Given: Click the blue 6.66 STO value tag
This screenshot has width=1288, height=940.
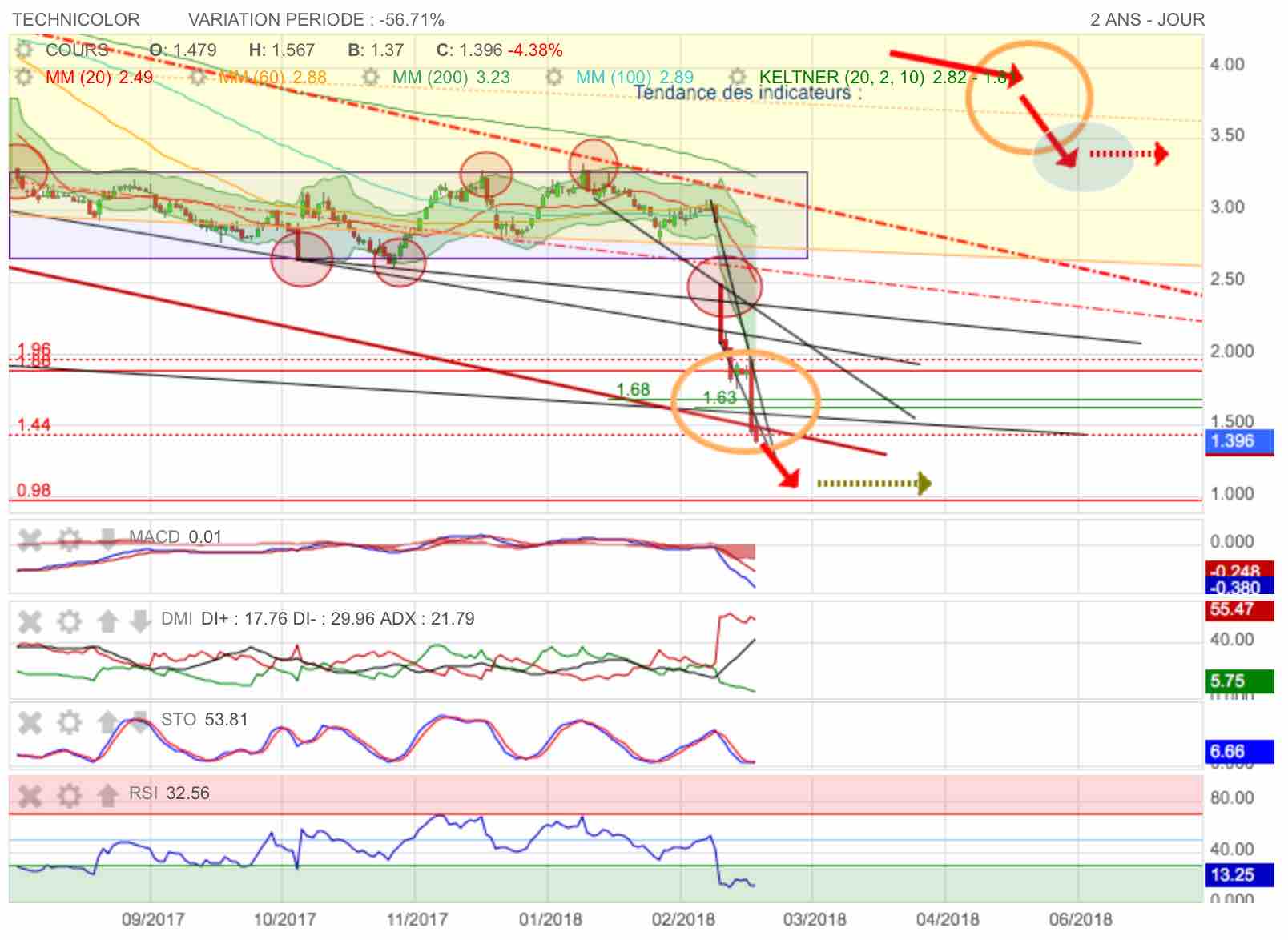Looking at the screenshot, I should click(1239, 752).
